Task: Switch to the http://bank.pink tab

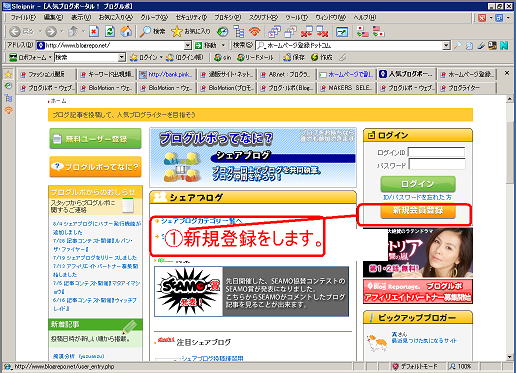Action: [167, 74]
